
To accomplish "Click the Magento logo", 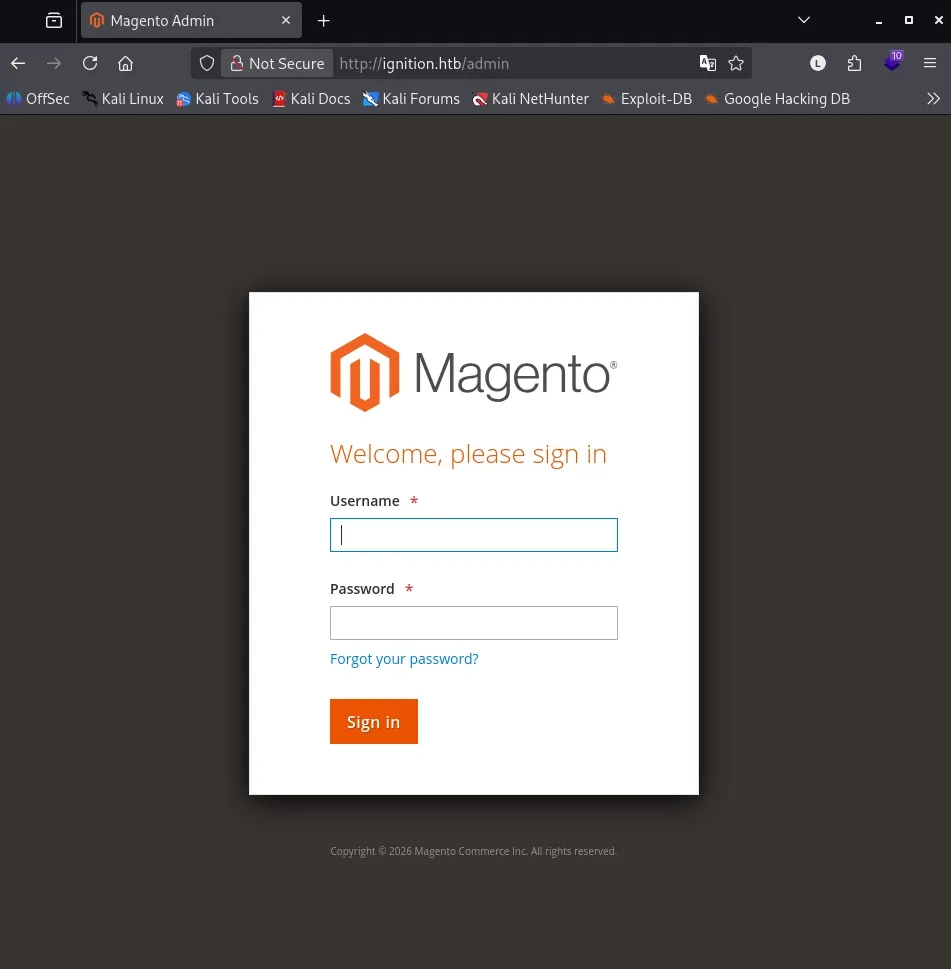I will 473,373.
